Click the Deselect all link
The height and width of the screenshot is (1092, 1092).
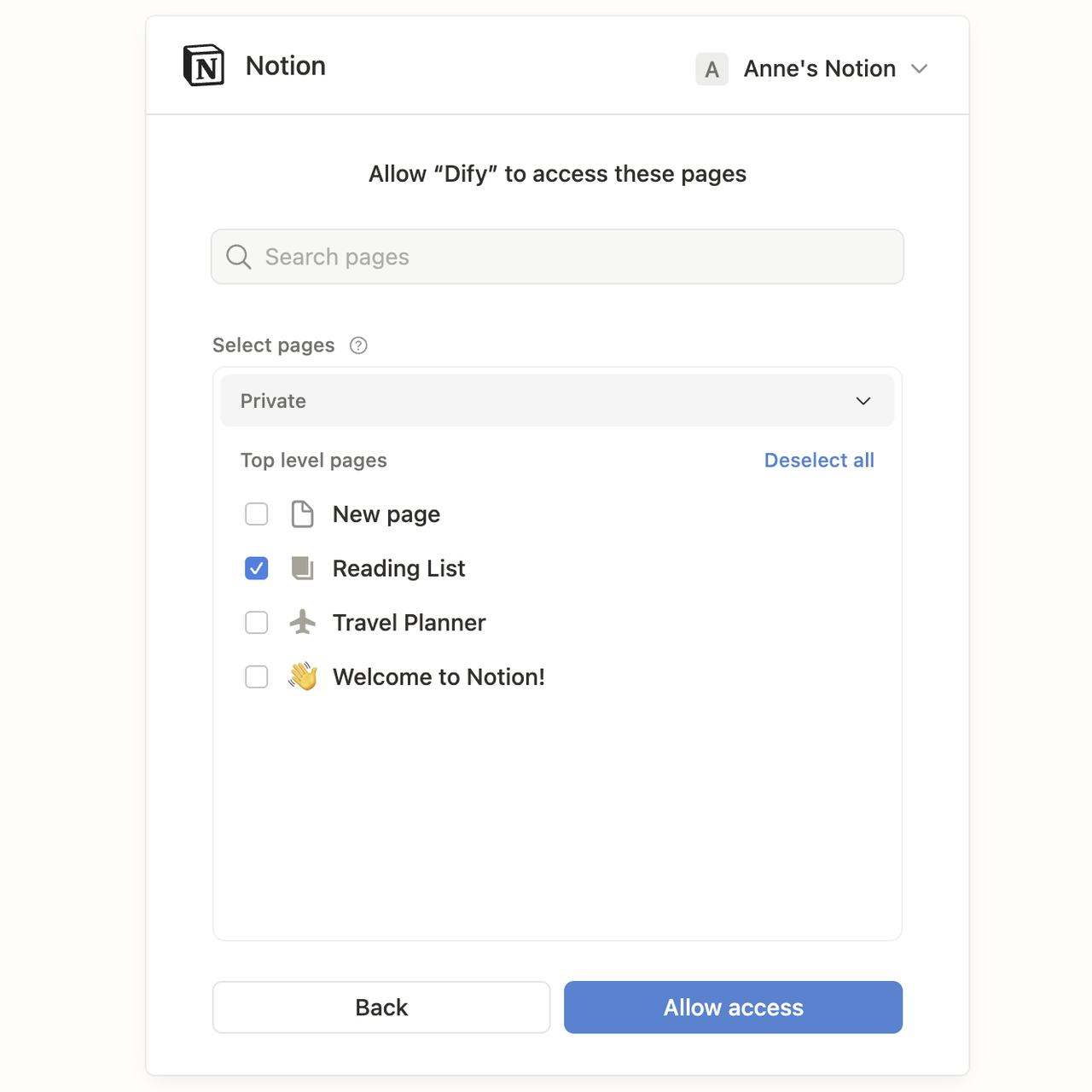click(818, 460)
